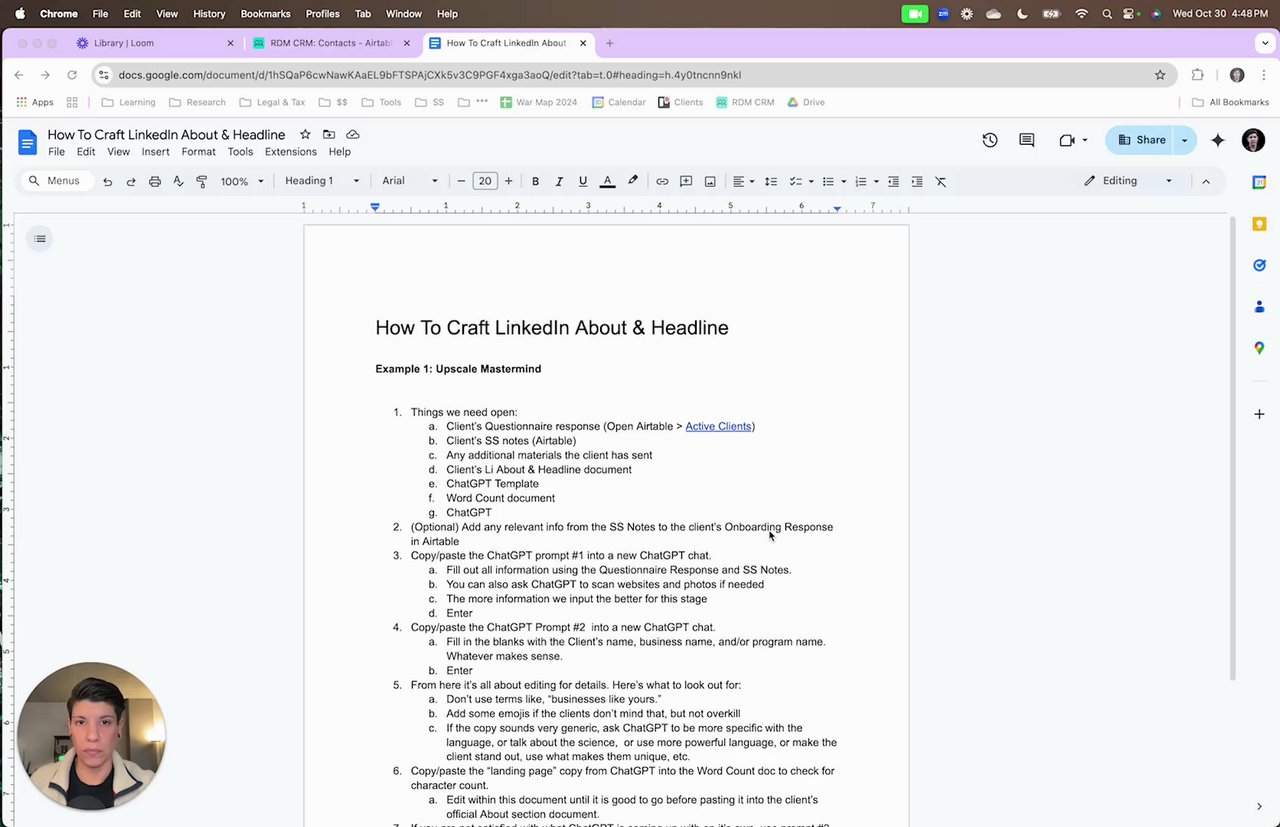Screen dimensions: 1280x827
Task: Run spelling and grammar check
Action: coord(178,181)
